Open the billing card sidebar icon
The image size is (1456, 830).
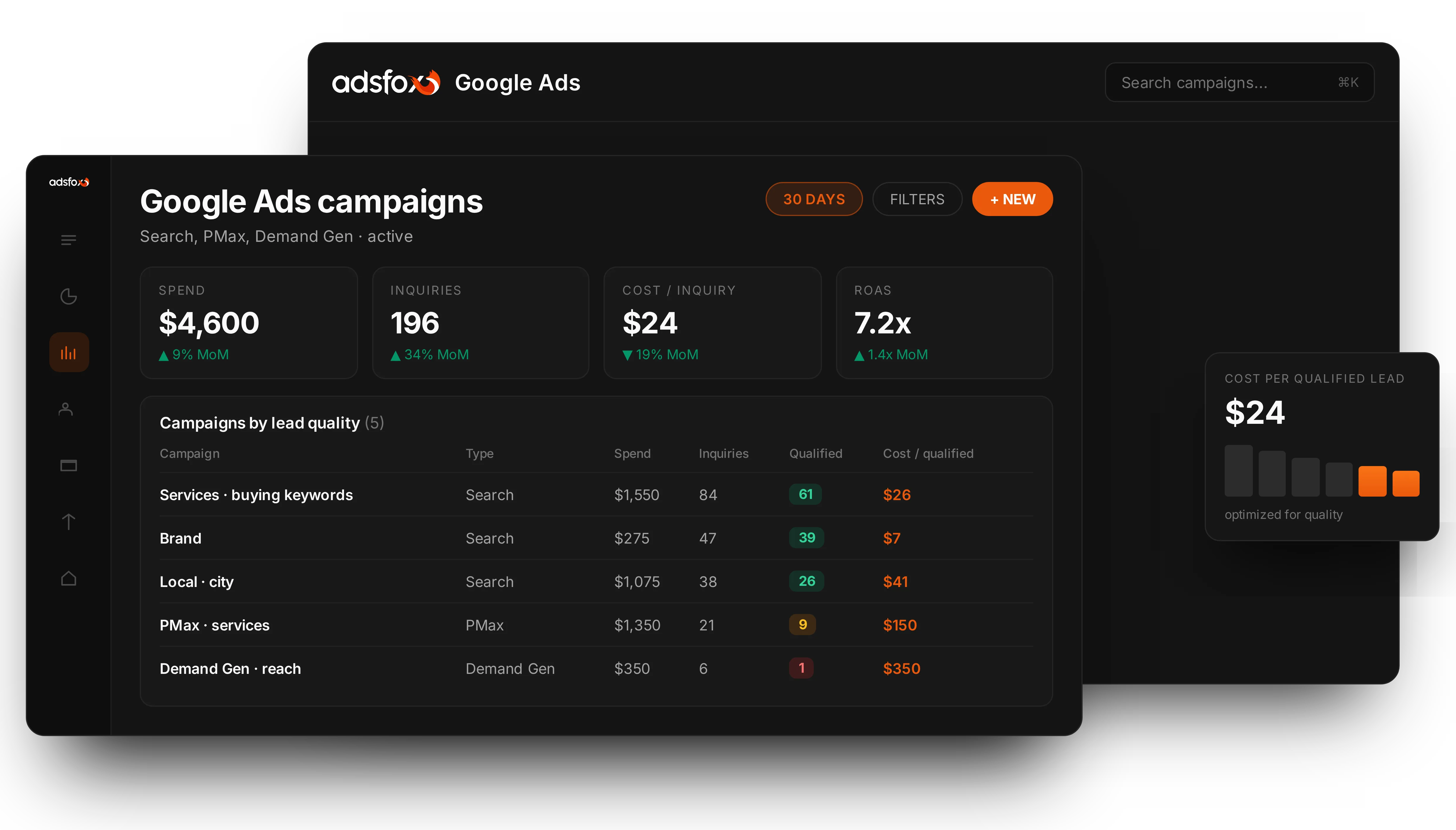[x=68, y=465]
